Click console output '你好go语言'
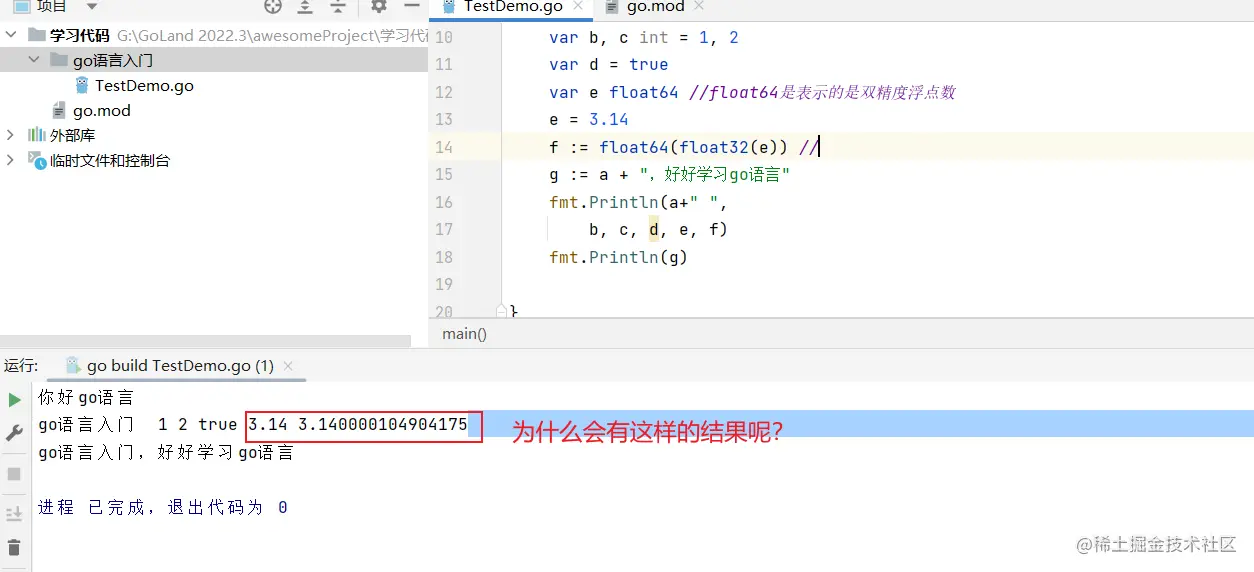Image resolution: width=1254 pixels, height=572 pixels. [86, 398]
